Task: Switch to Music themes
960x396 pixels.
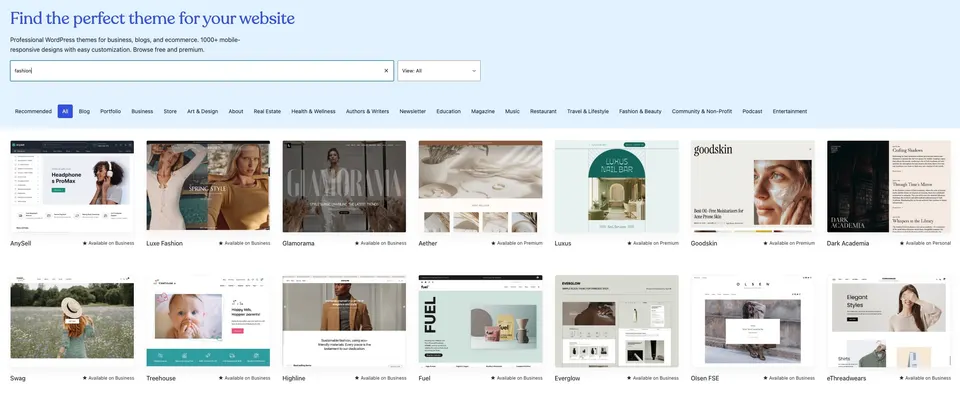Action: (x=512, y=111)
